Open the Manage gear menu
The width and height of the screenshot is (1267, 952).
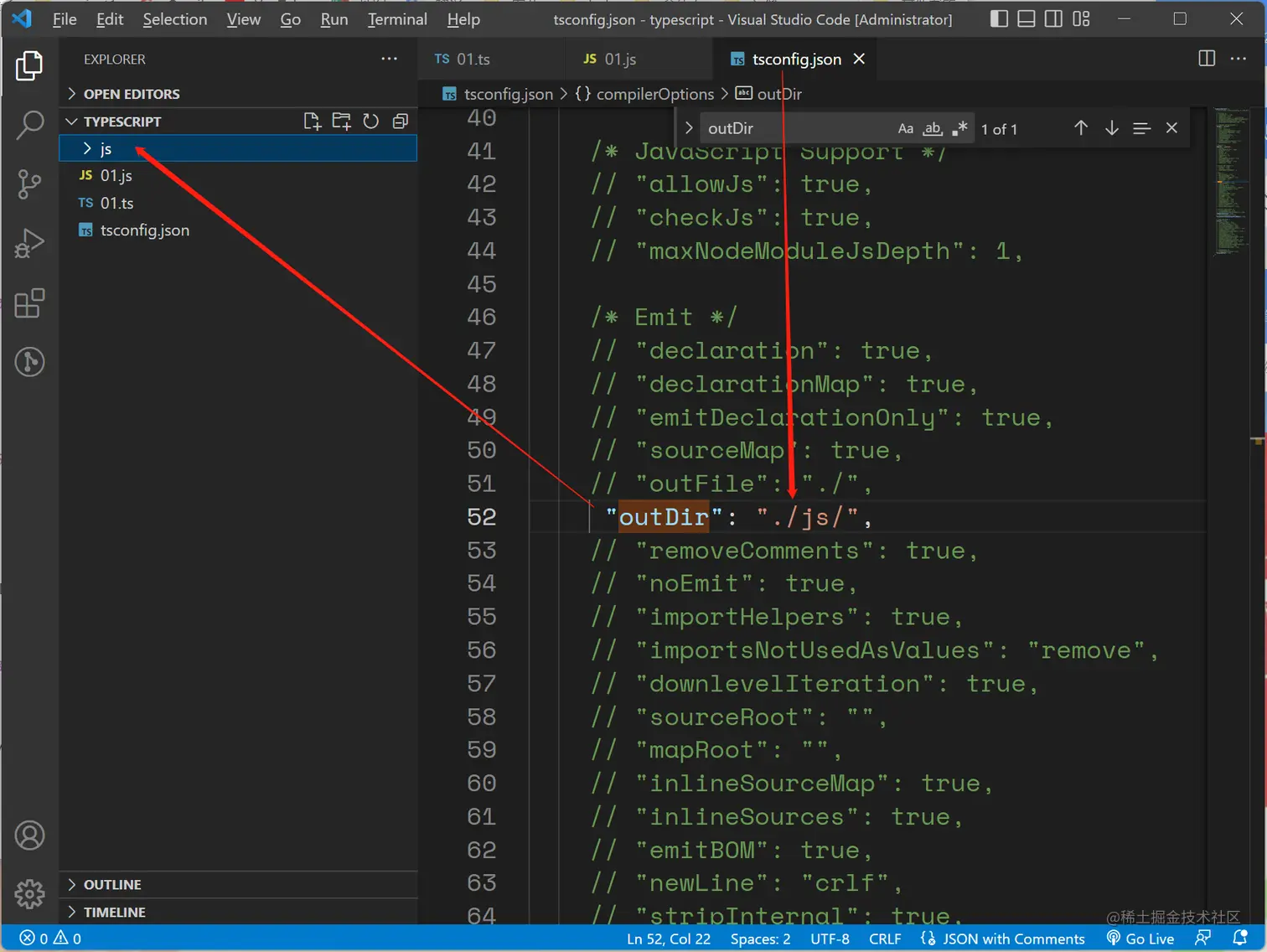29,894
